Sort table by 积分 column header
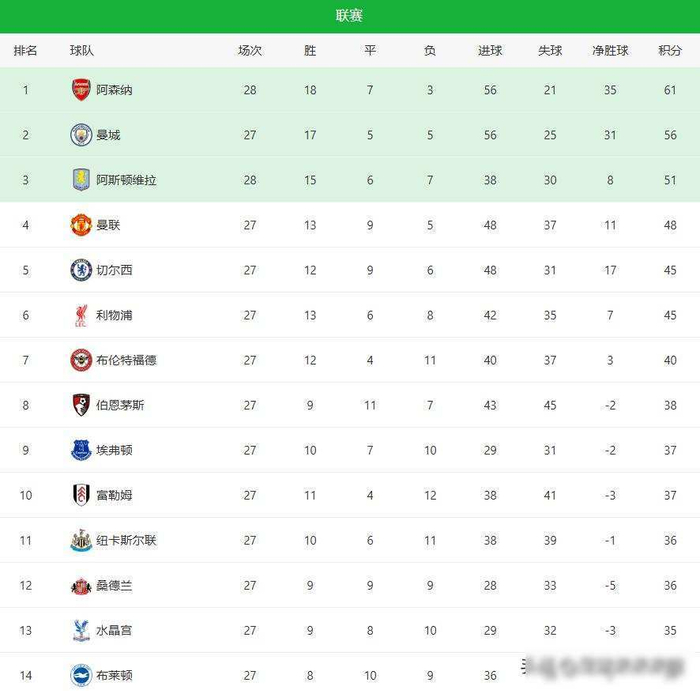 (x=670, y=51)
